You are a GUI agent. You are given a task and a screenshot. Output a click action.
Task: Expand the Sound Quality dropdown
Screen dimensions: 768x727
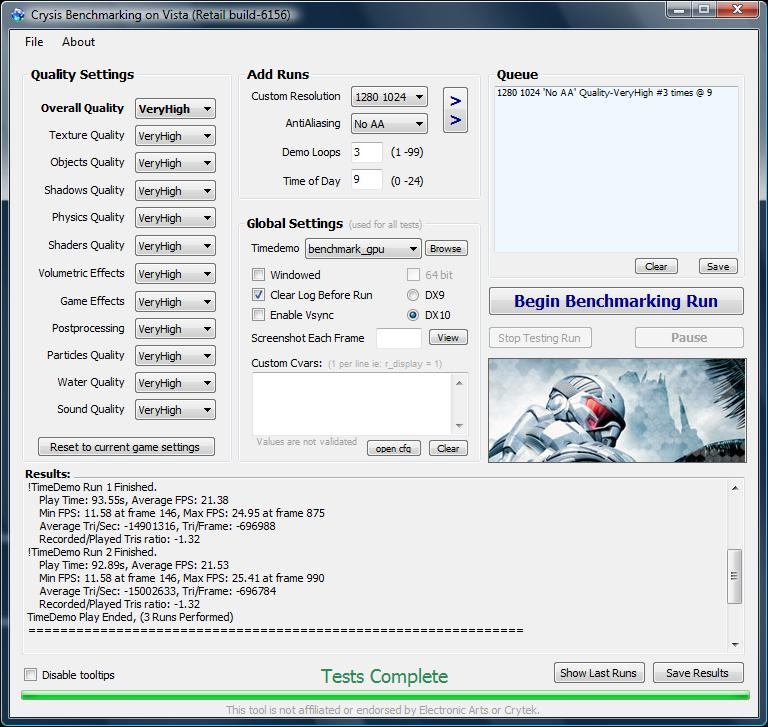(175, 410)
